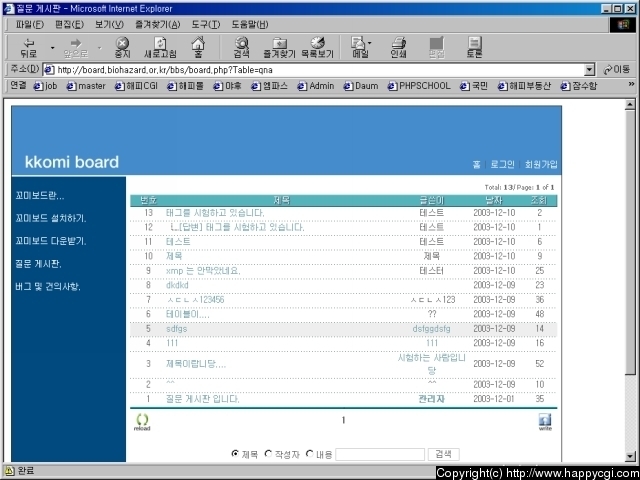Screen dimensions: 640x480
Task: Expand the address bar dropdown arrow
Action: (589, 70)
